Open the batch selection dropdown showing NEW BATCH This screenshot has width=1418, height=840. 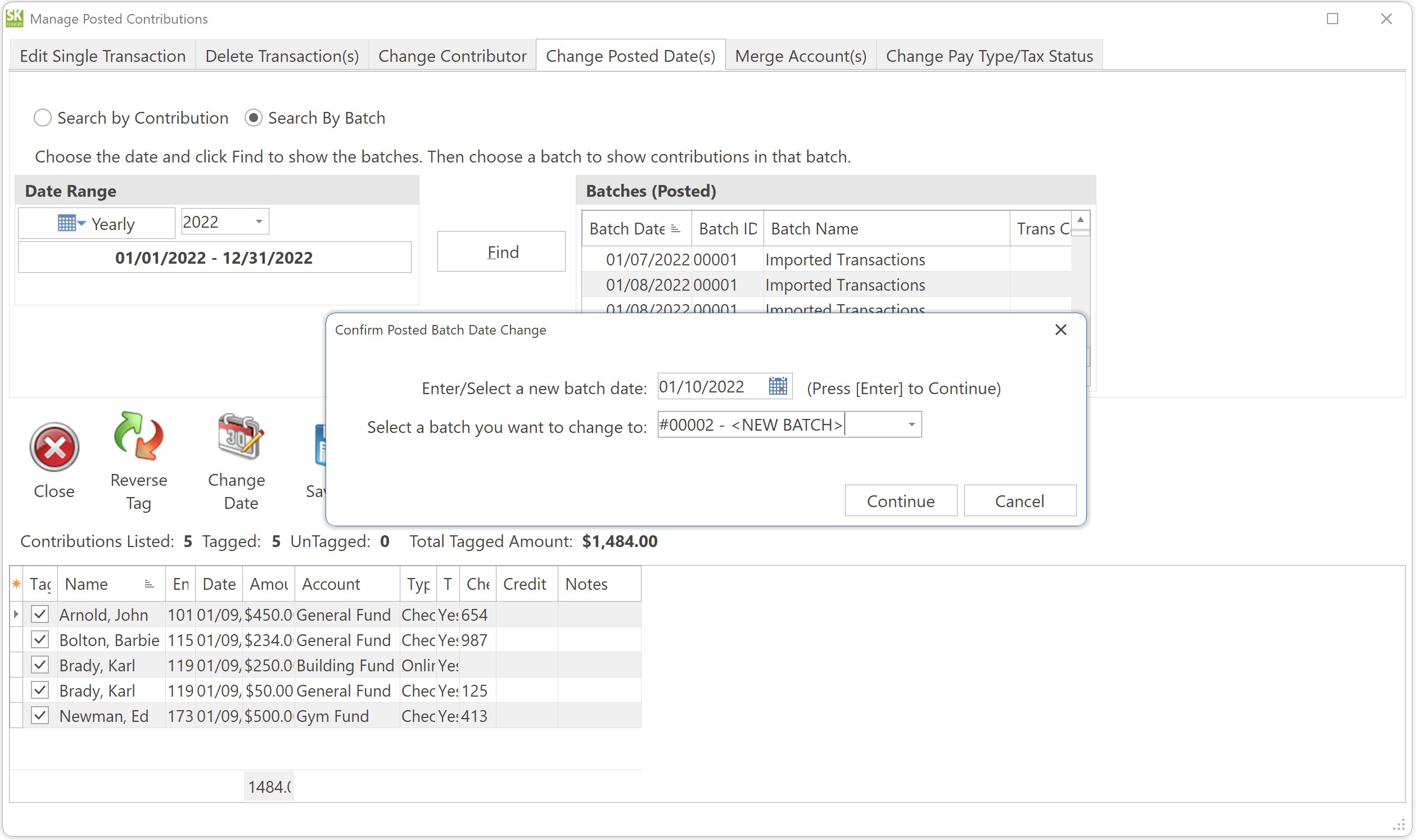pos(910,424)
